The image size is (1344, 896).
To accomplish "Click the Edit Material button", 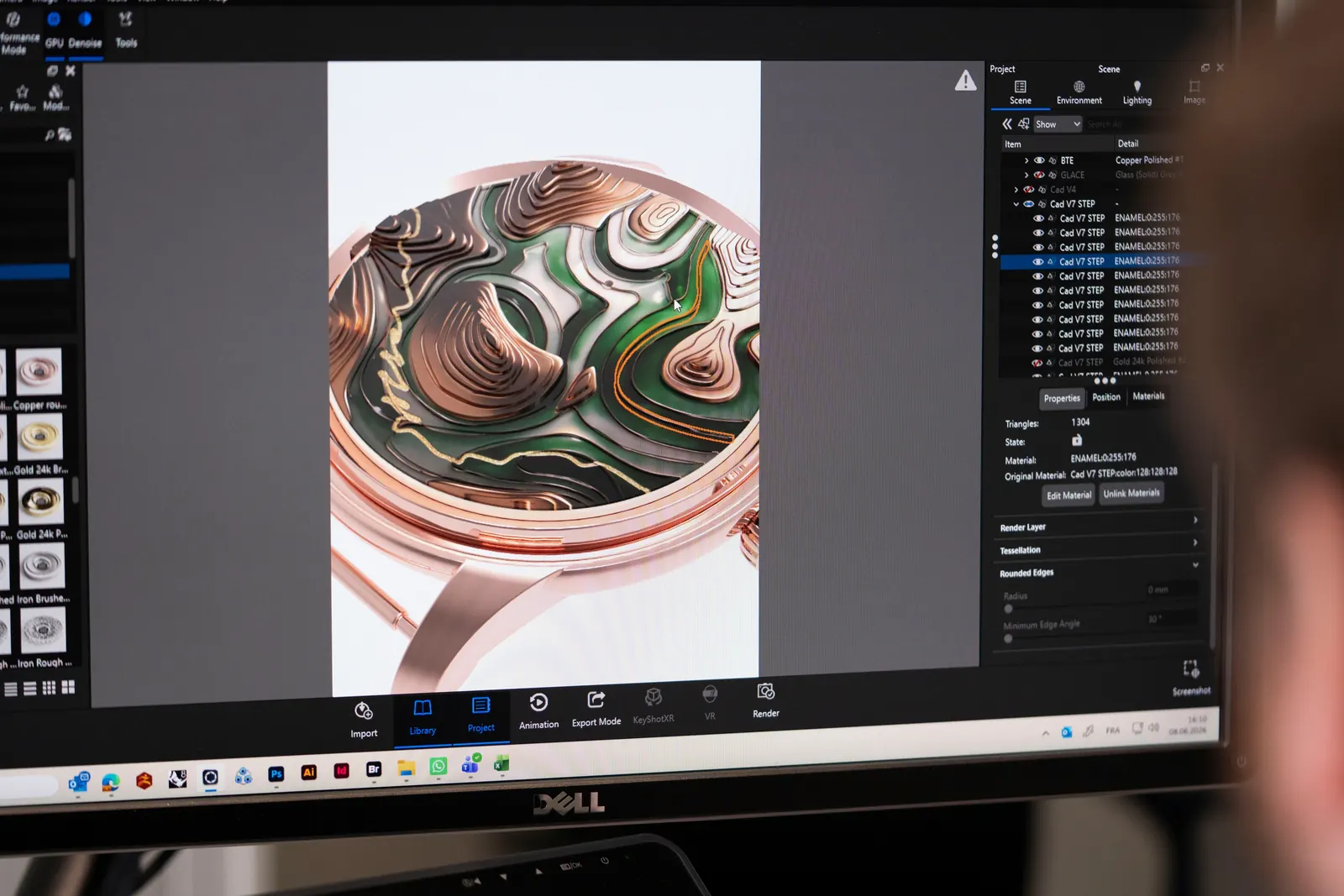I will [1068, 495].
